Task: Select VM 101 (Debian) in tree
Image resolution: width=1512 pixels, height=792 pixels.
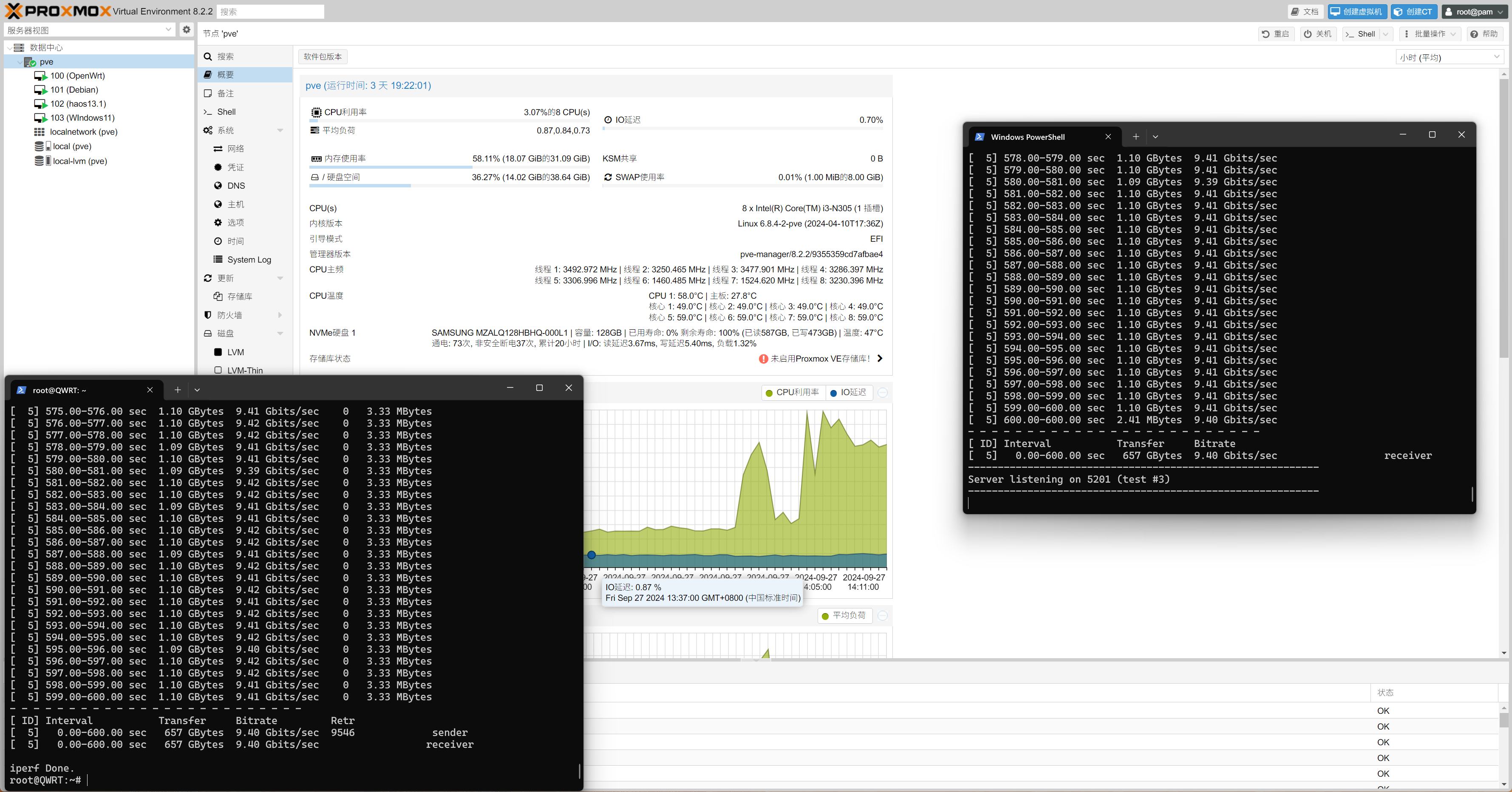Action: tap(74, 90)
